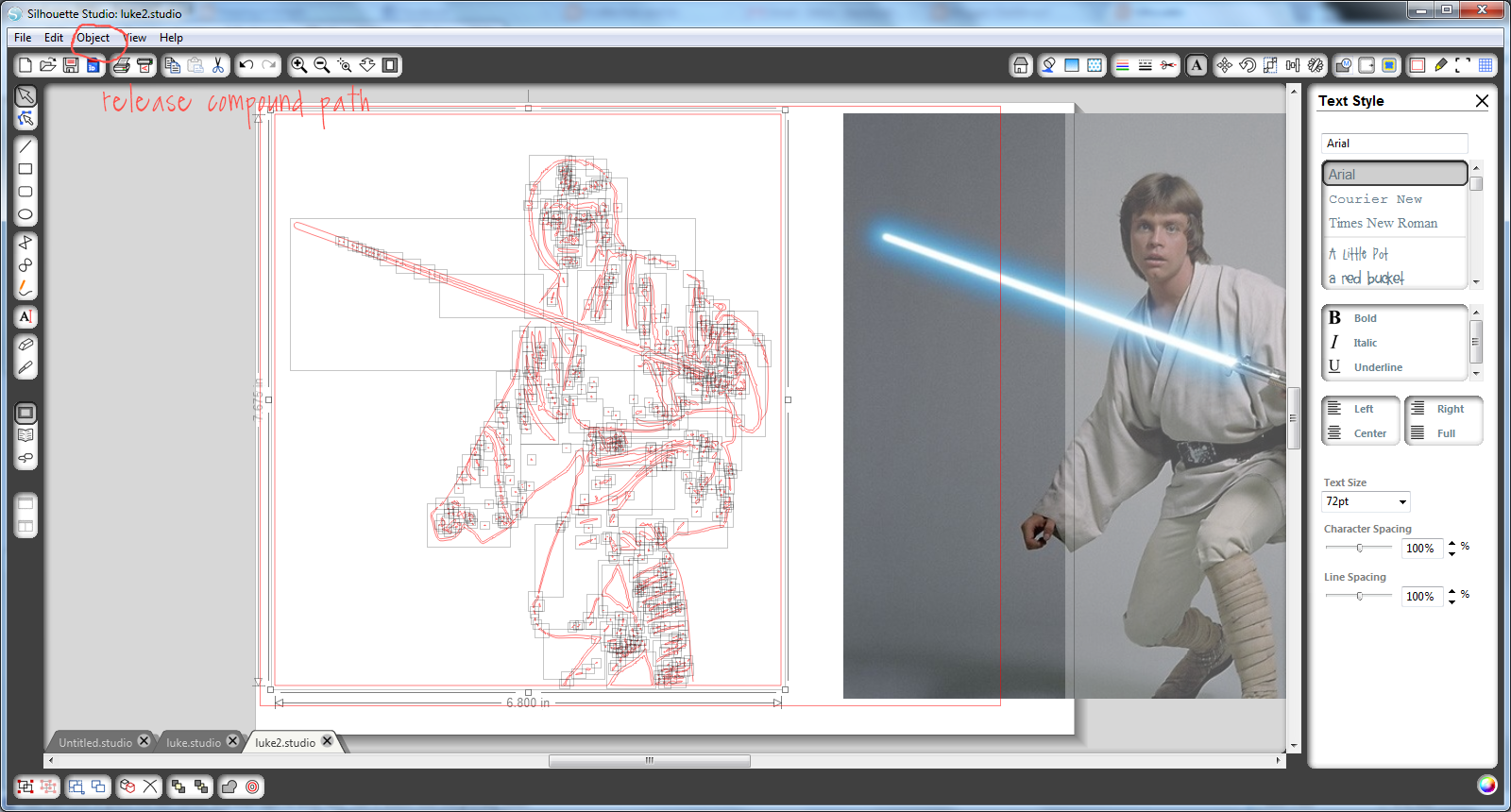Open the color wheel at bottom right

1487,785
